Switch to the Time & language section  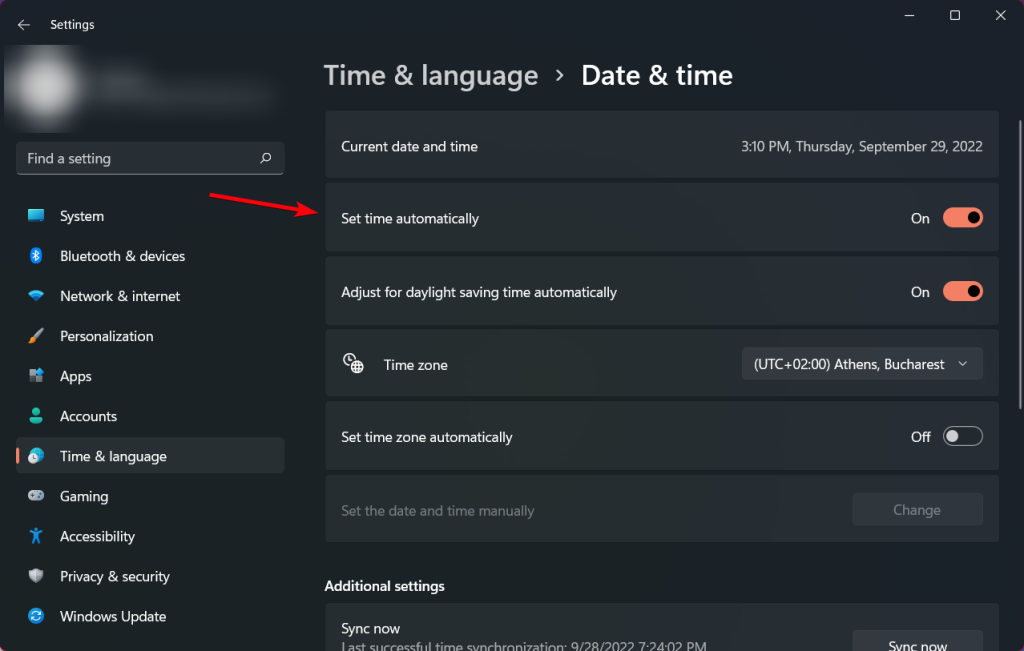(37, 456)
